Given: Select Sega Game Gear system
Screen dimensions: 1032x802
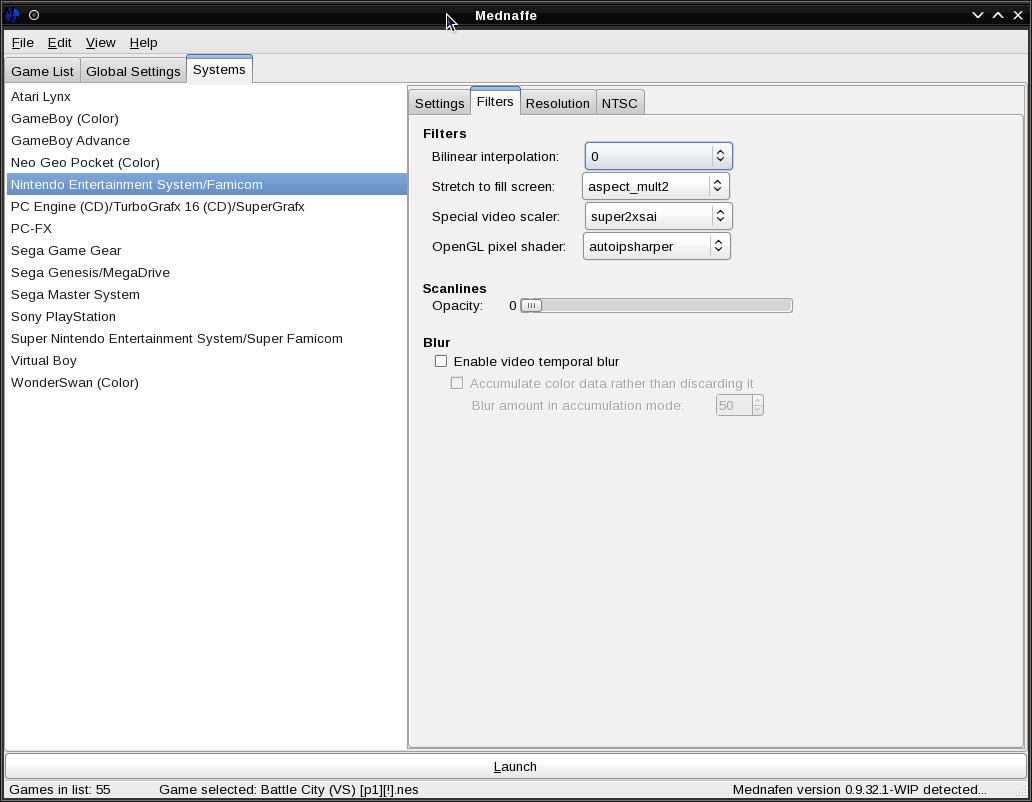Looking at the screenshot, I should tap(207, 251).
